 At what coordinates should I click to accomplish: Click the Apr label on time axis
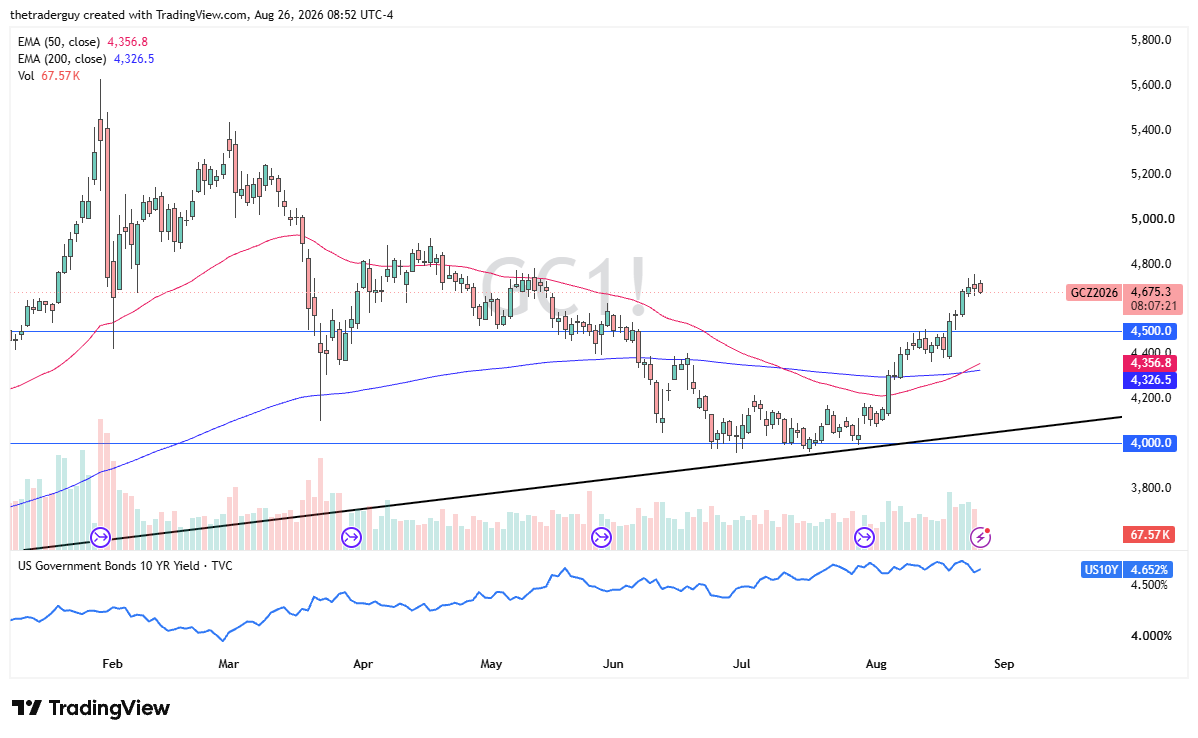pyautogui.click(x=363, y=664)
